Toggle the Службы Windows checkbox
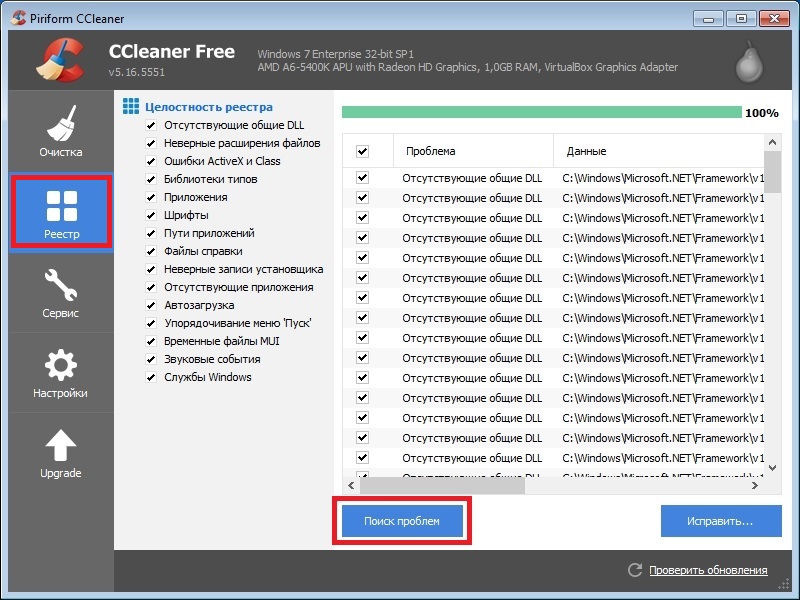The width and height of the screenshot is (800, 600). [151, 377]
